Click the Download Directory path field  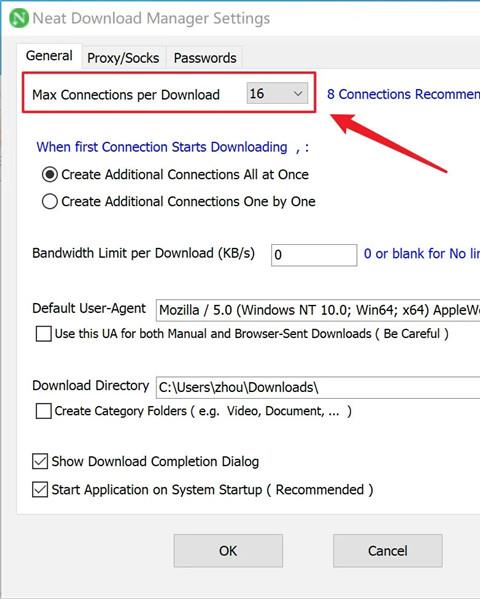point(318,387)
